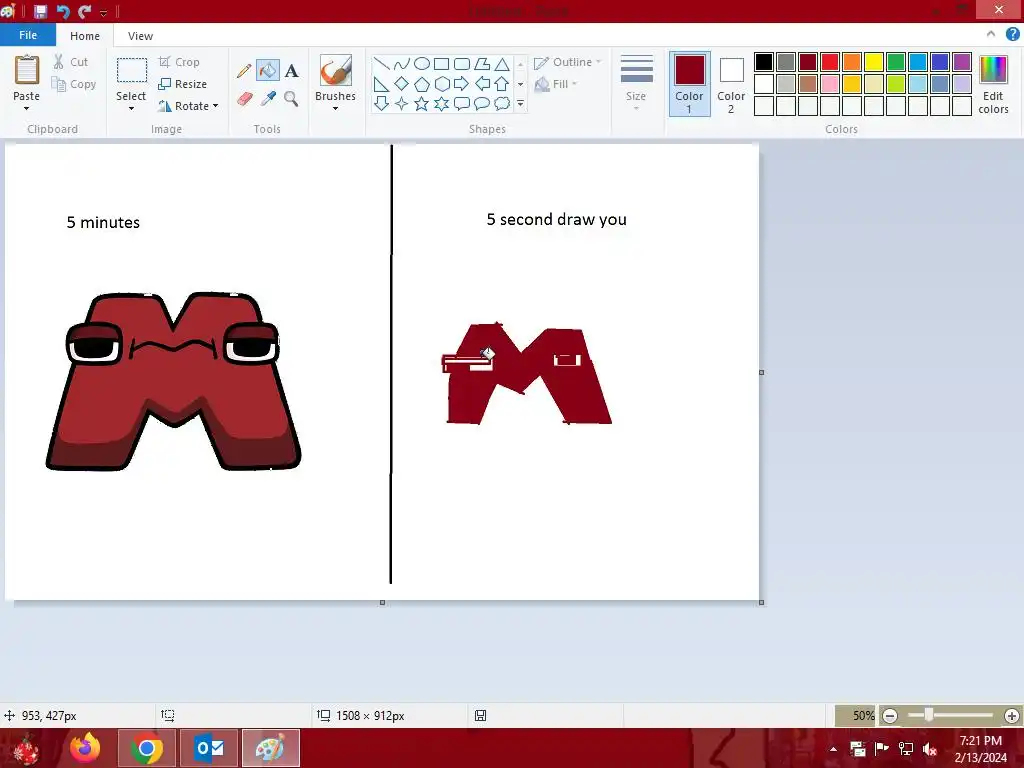
Task: Click the Save icon in title bar
Action: coord(40,11)
